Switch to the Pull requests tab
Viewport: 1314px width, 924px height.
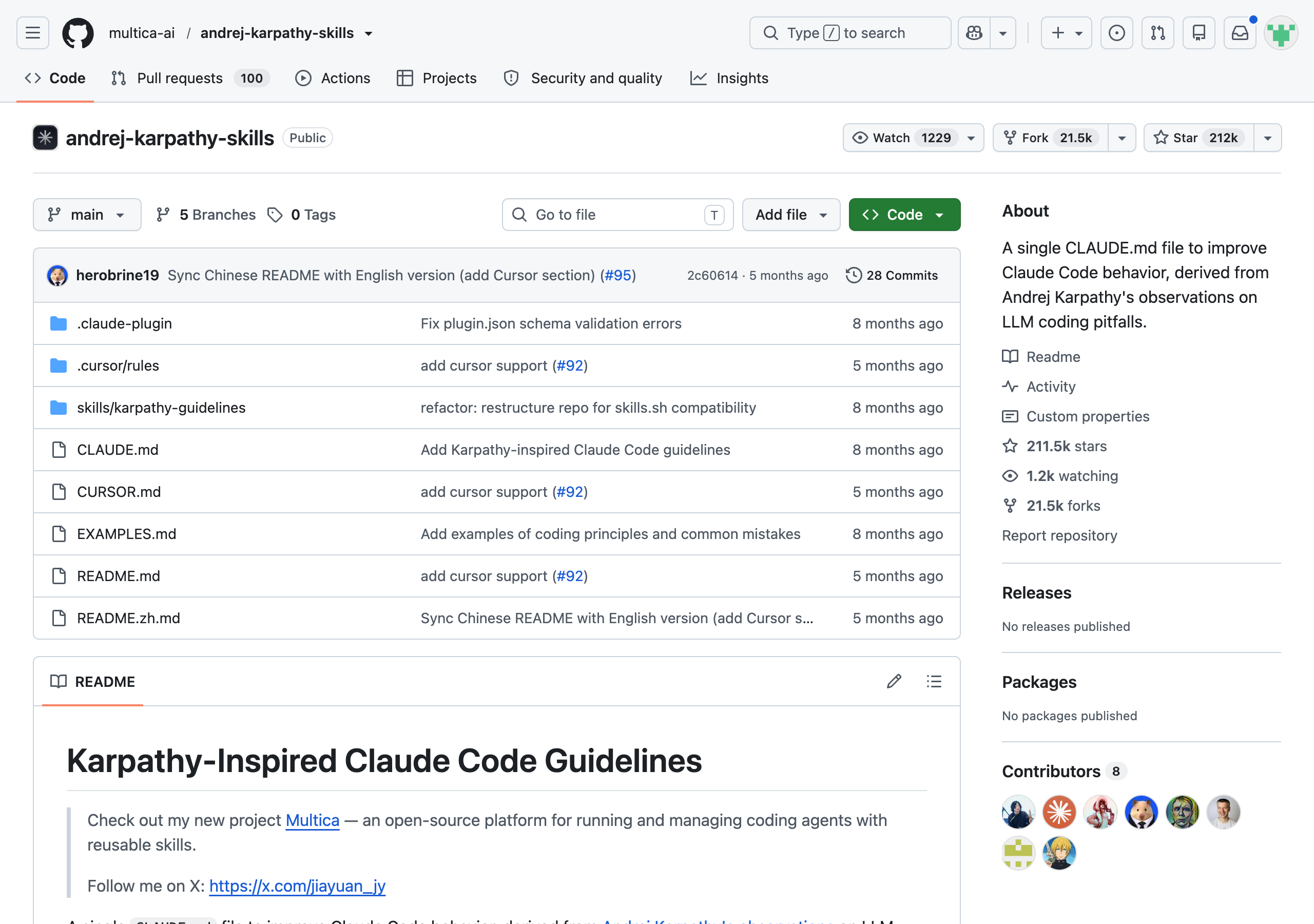pyautogui.click(x=189, y=79)
